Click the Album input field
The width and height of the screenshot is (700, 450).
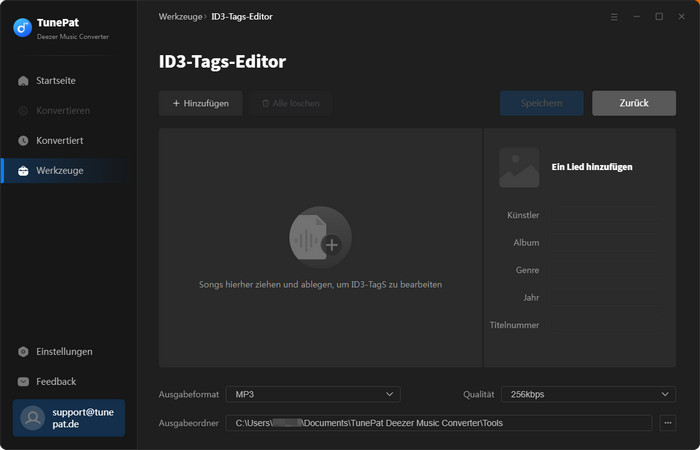point(606,243)
